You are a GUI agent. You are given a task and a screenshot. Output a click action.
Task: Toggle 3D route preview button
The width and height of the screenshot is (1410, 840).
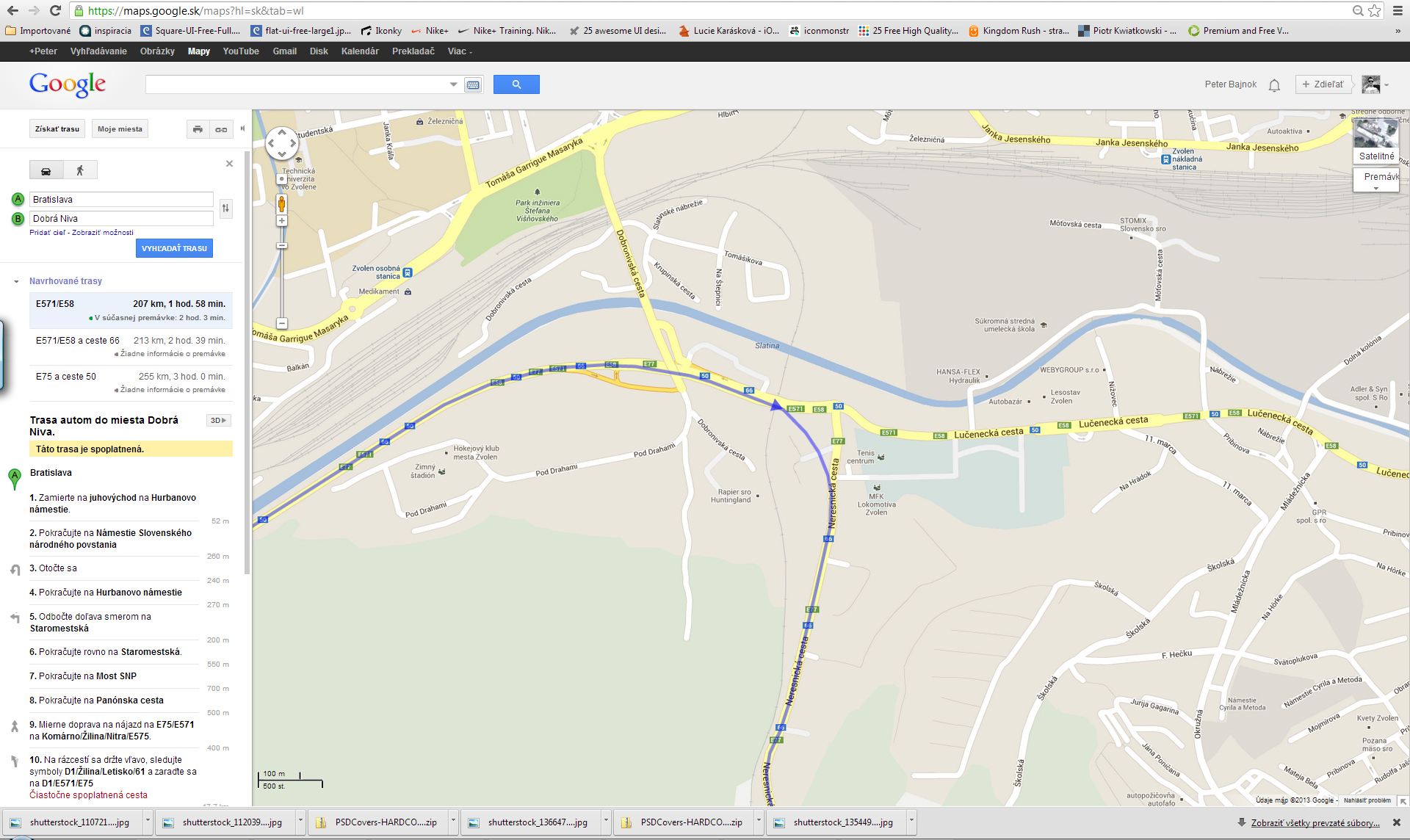click(x=219, y=421)
